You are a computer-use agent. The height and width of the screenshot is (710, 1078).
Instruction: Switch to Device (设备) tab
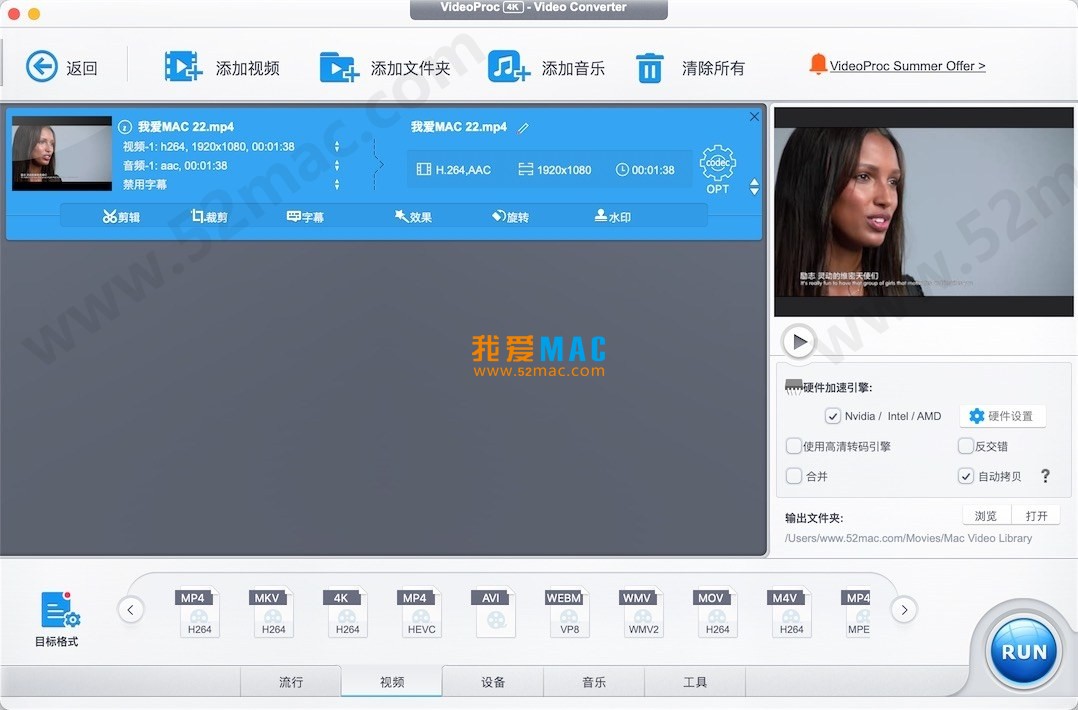tap(493, 681)
